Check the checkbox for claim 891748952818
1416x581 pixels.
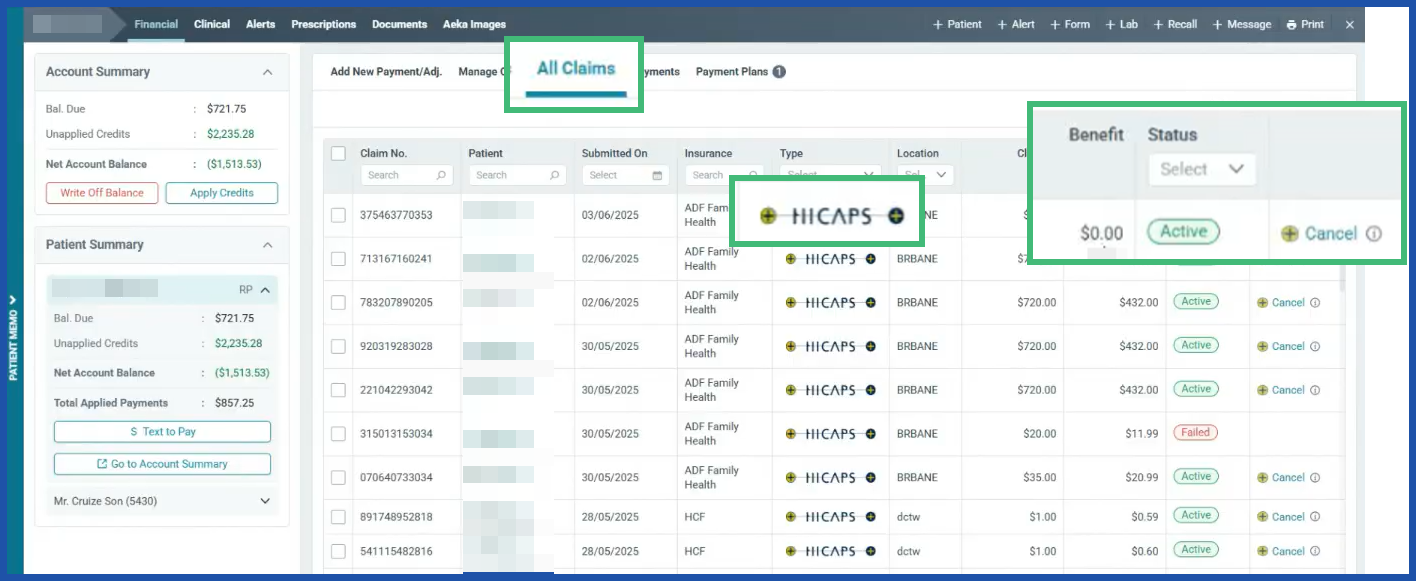337,516
